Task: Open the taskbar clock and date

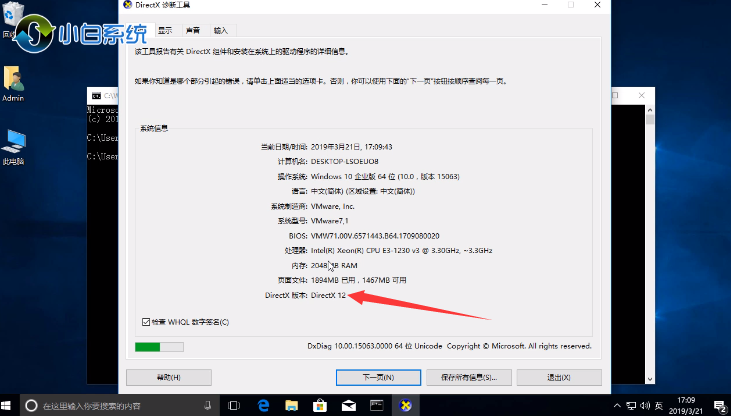Action: (686, 405)
